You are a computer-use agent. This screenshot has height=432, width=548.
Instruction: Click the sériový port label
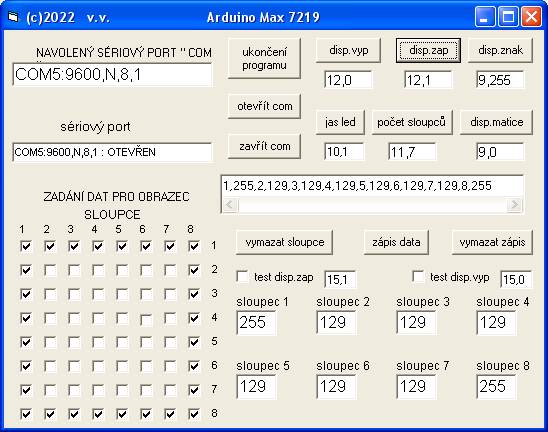coord(95,127)
